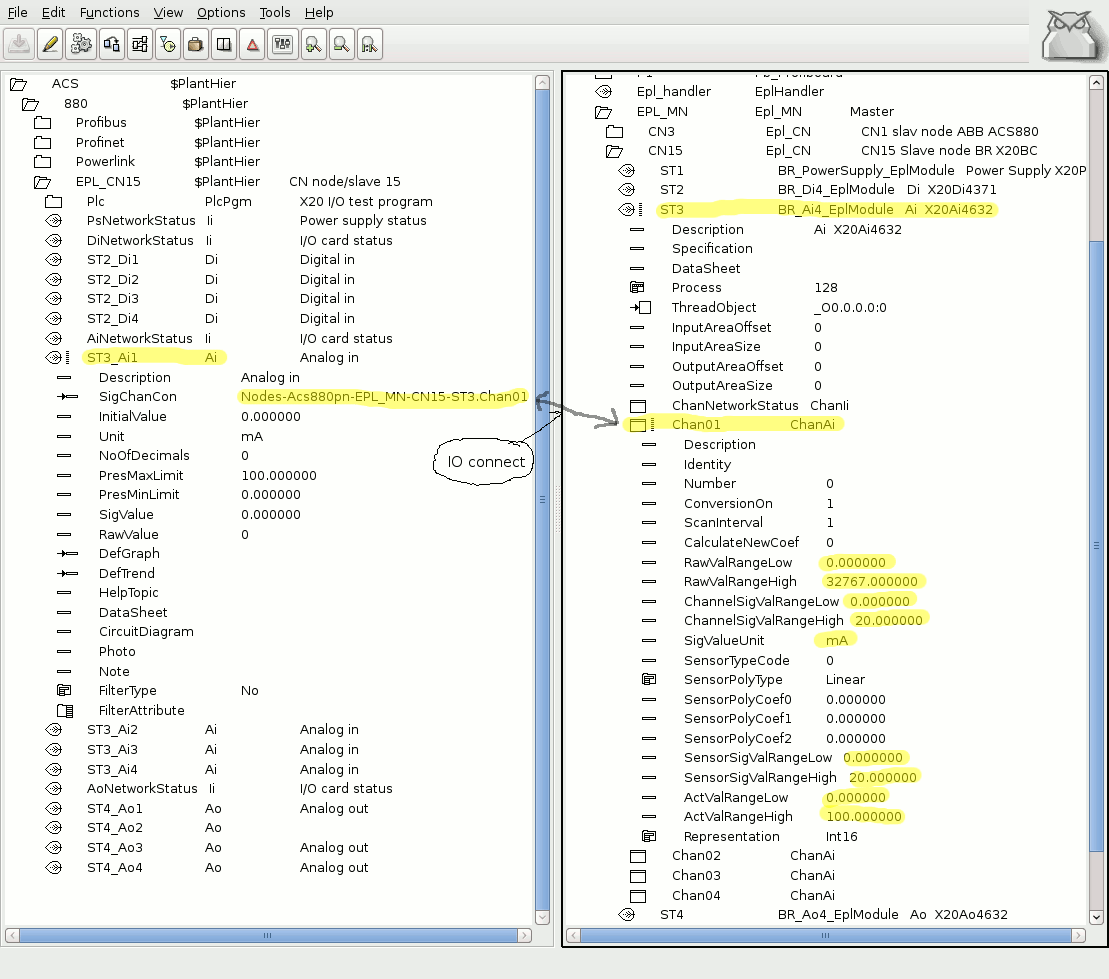Expand the Chan02 channel object
Image resolution: width=1109 pixels, height=979 pixels.
click(x=638, y=856)
